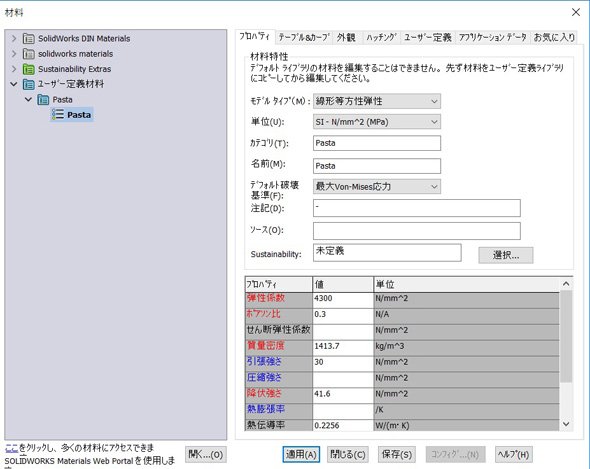This screenshot has height=469, width=590.
Task: Click the ユーザー定義材料 library icon
Action: [29, 84]
